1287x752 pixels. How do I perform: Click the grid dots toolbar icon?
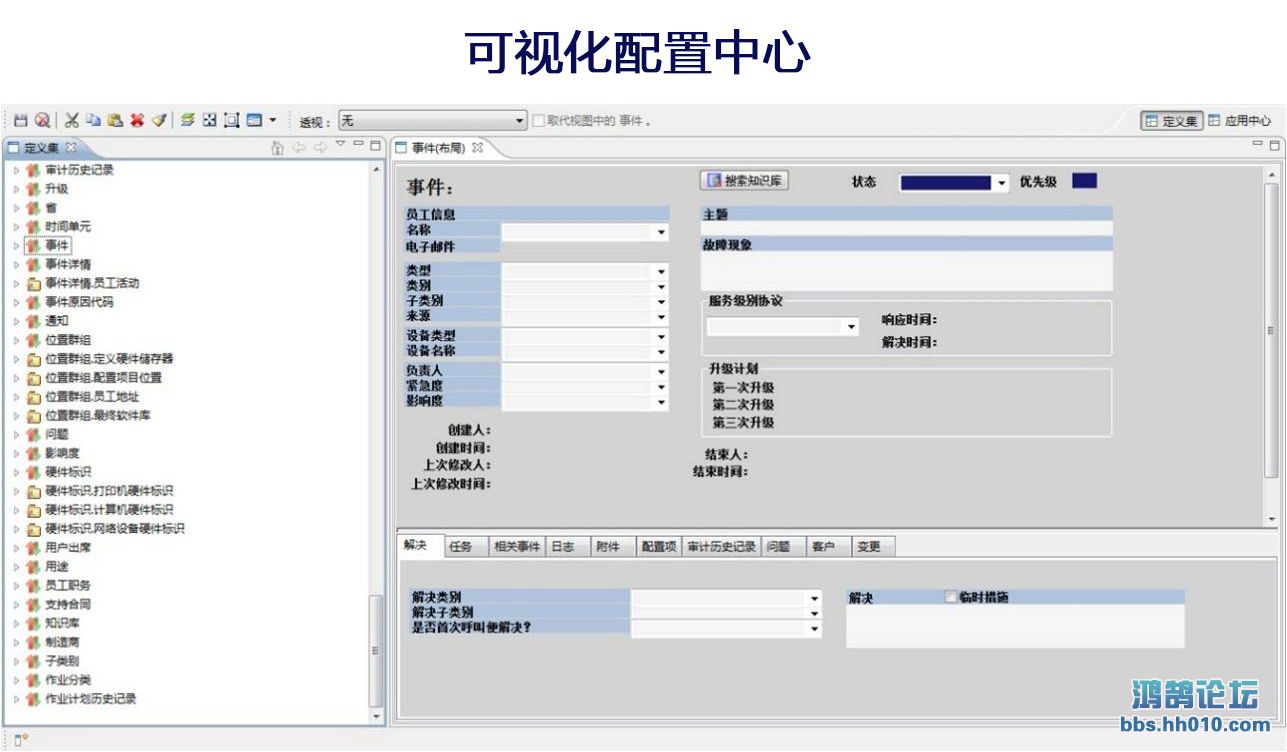(x=210, y=120)
